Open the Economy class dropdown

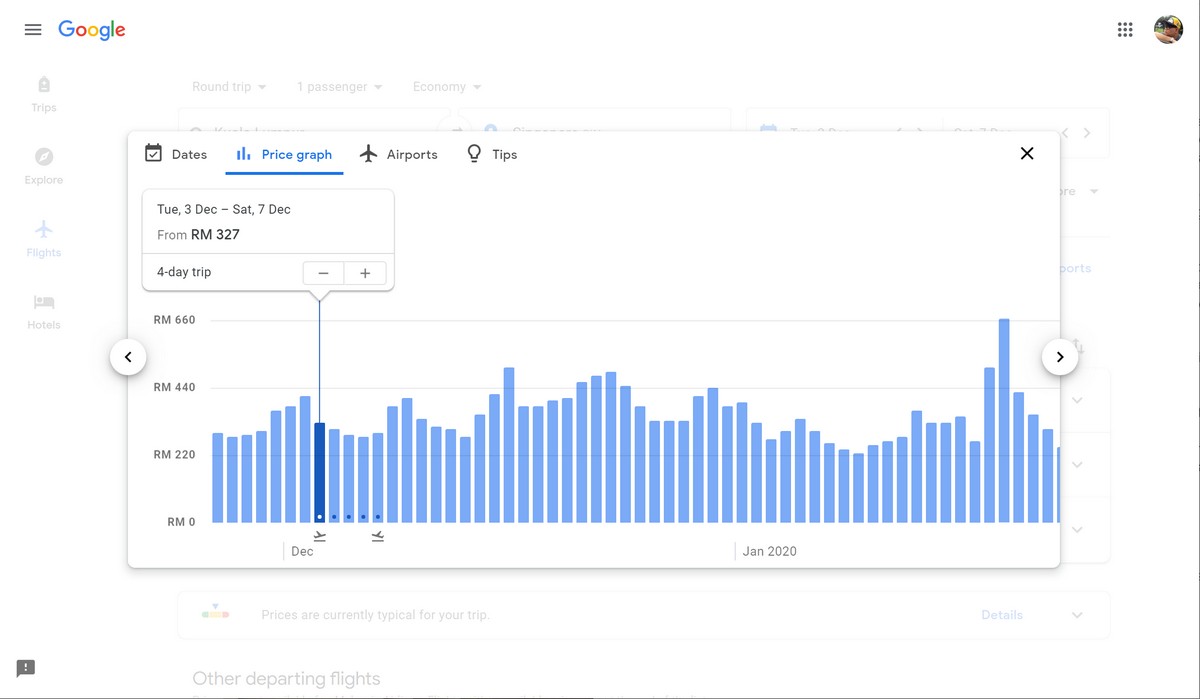pyautogui.click(x=447, y=87)
